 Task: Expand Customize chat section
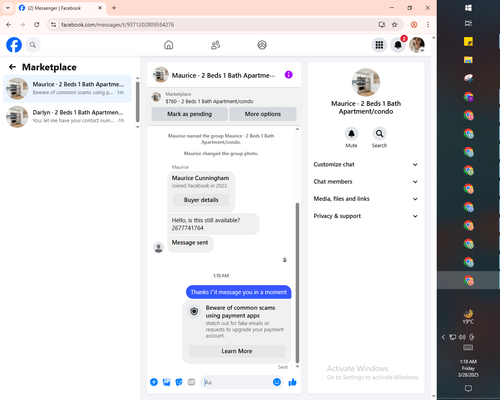coord(366,164)
